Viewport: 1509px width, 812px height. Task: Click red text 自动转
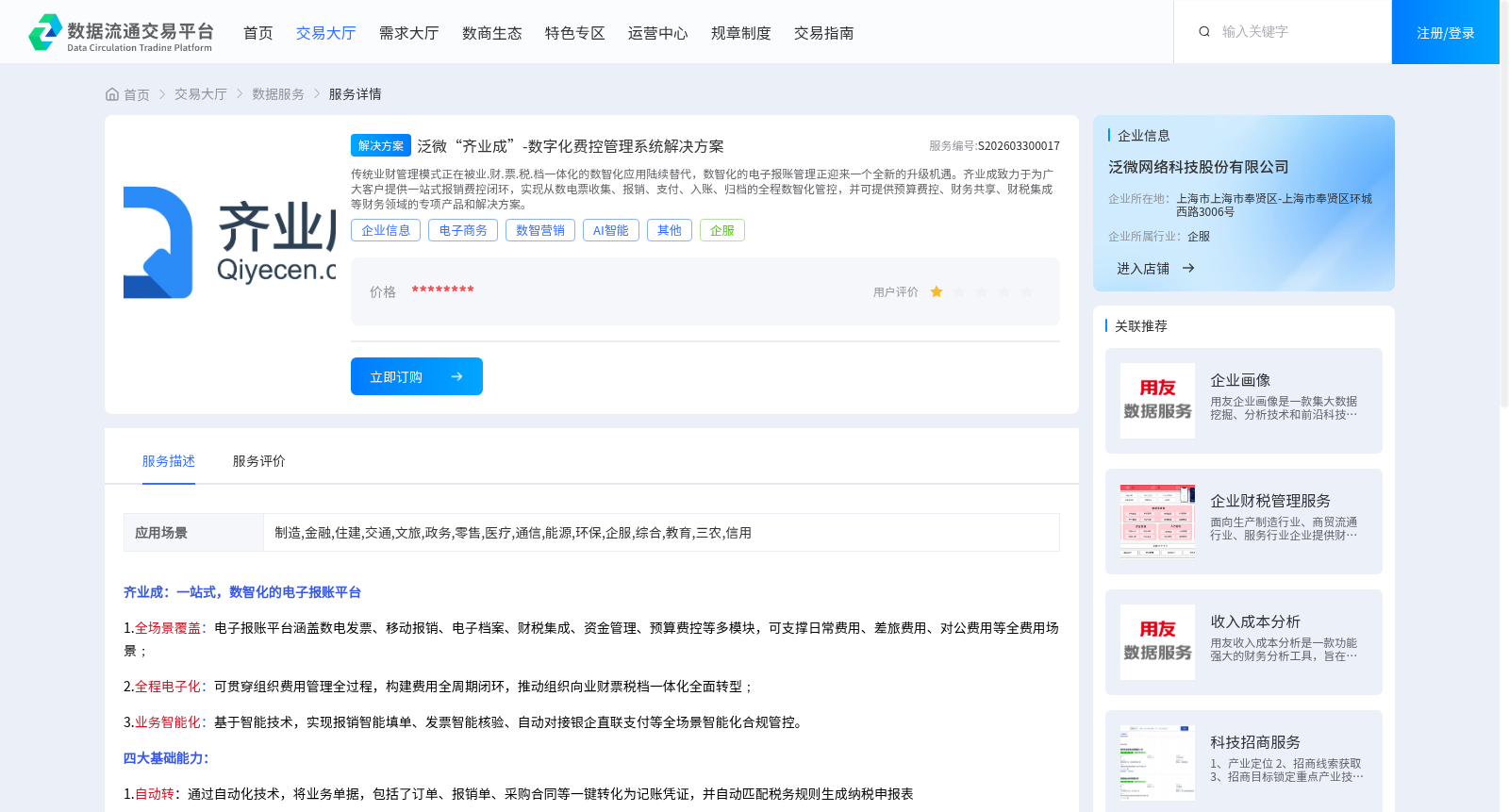(x=155, y=794)
